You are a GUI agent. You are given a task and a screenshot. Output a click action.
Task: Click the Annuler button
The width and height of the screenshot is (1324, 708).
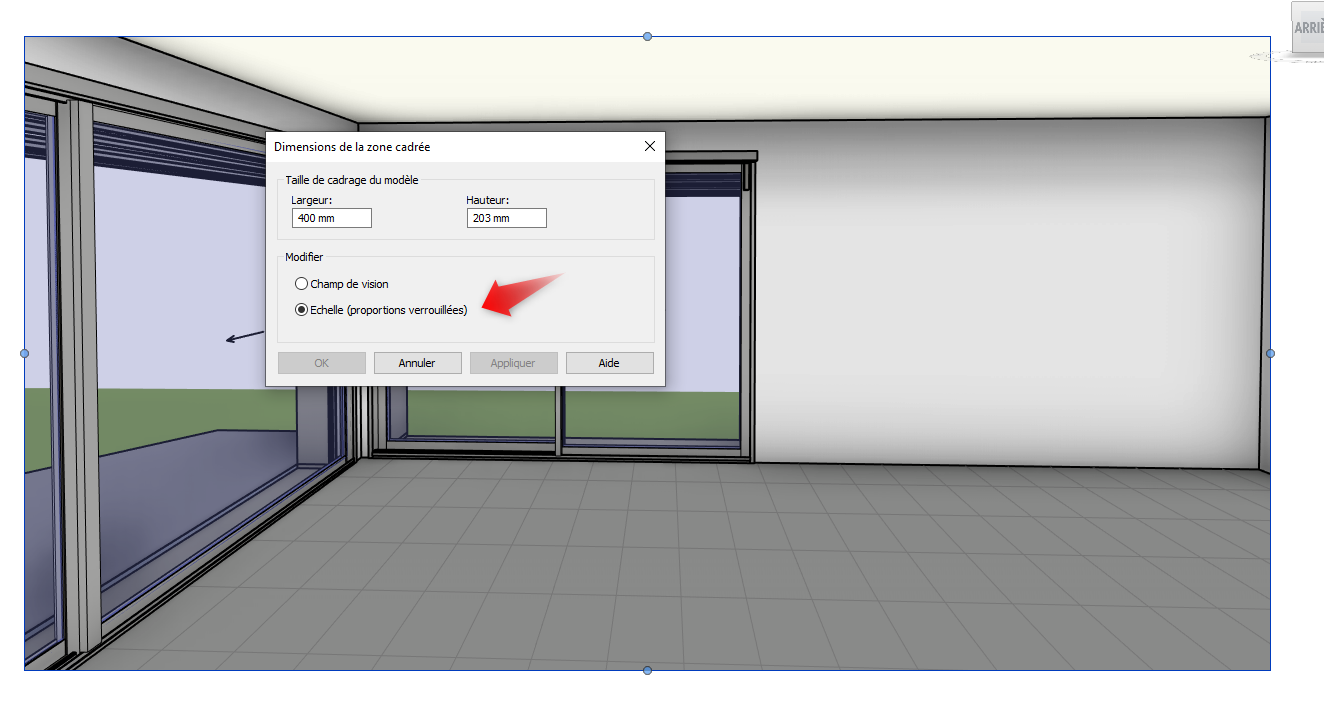417,363
